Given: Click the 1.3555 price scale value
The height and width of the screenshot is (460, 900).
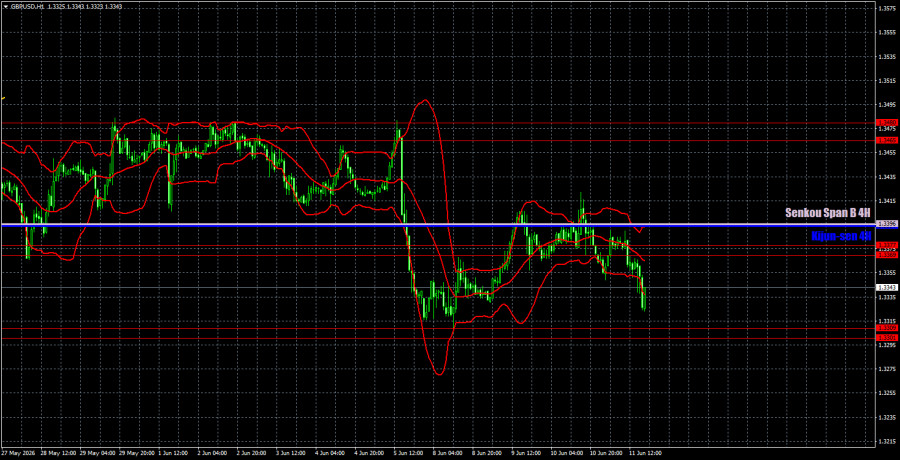Looking at the screenshot, I should [885, 33].
